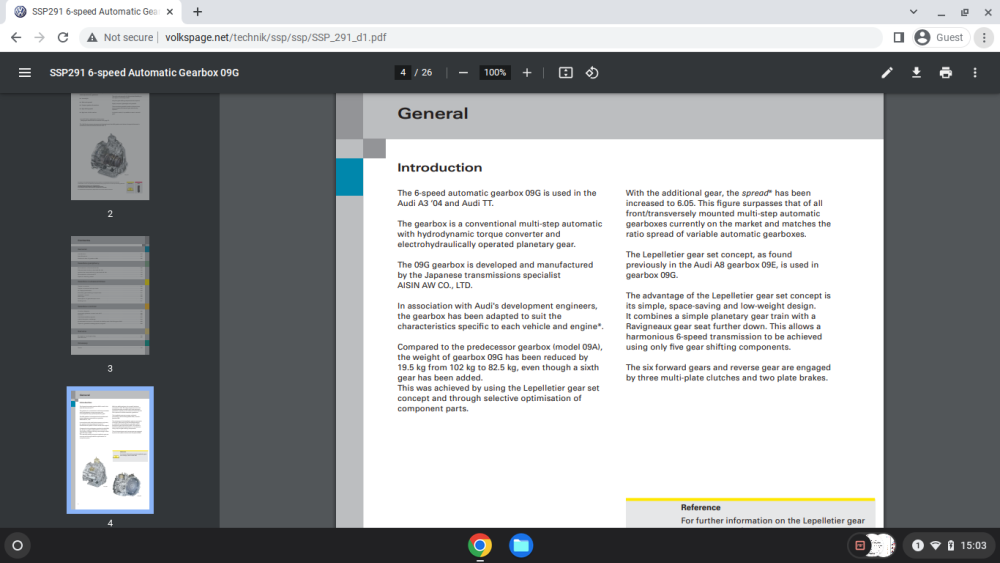Click the Not secure warning icon
The height and width of the screenshot is (563, 1000).
pos(92,38)
